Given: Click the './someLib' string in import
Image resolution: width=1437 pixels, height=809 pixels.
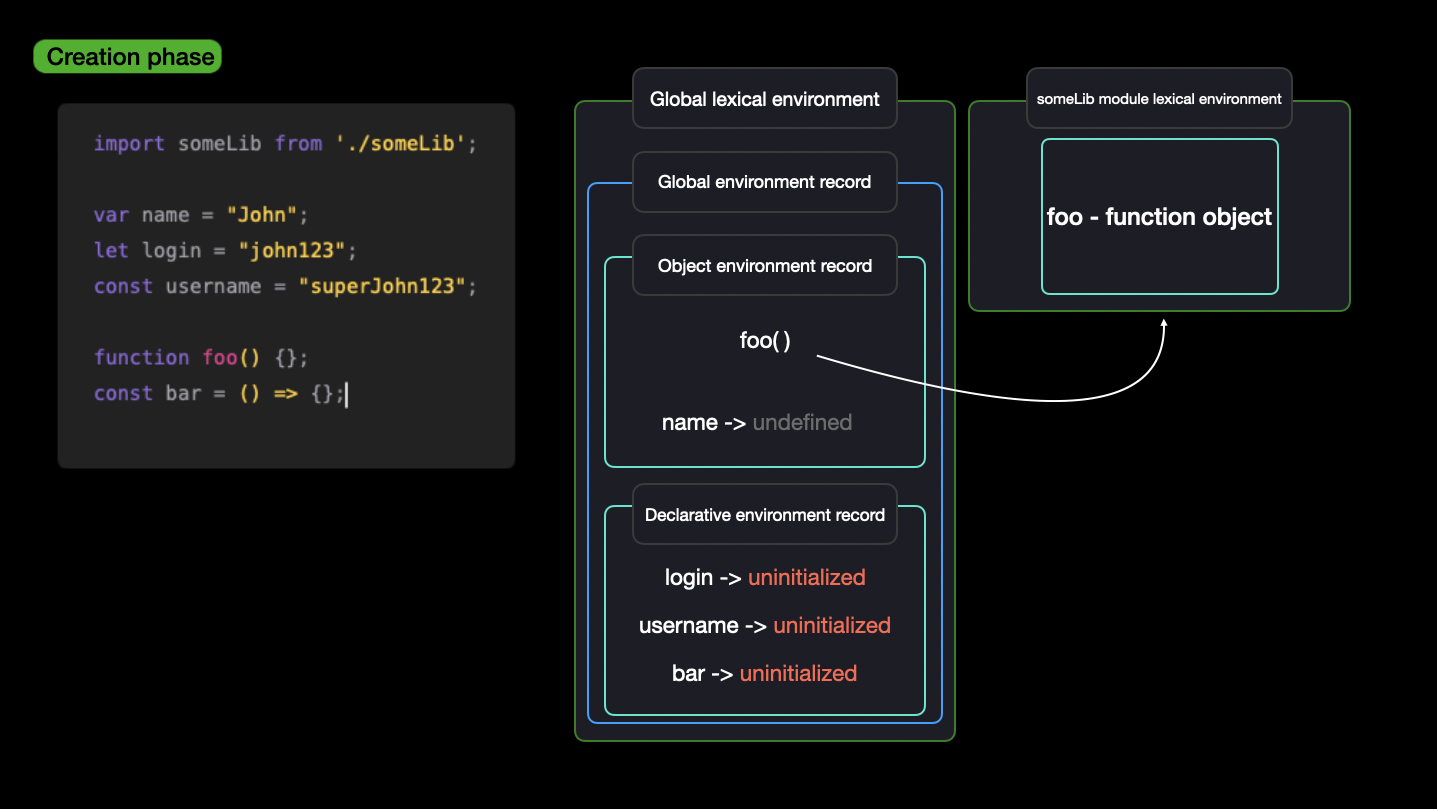Looking at the screenshot, I should click(x=401, y=143).
